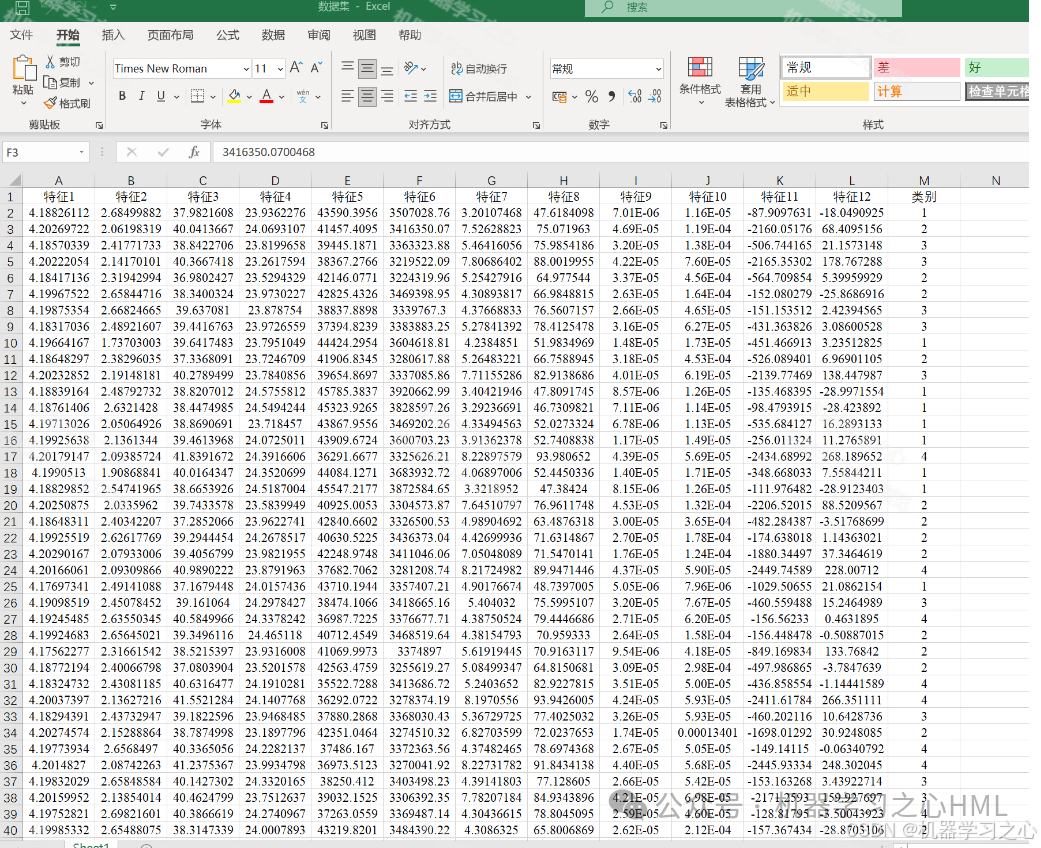Apply the red font color
Image resolution: width=1041 pixels, height=848 pixels.
(267, 96)
